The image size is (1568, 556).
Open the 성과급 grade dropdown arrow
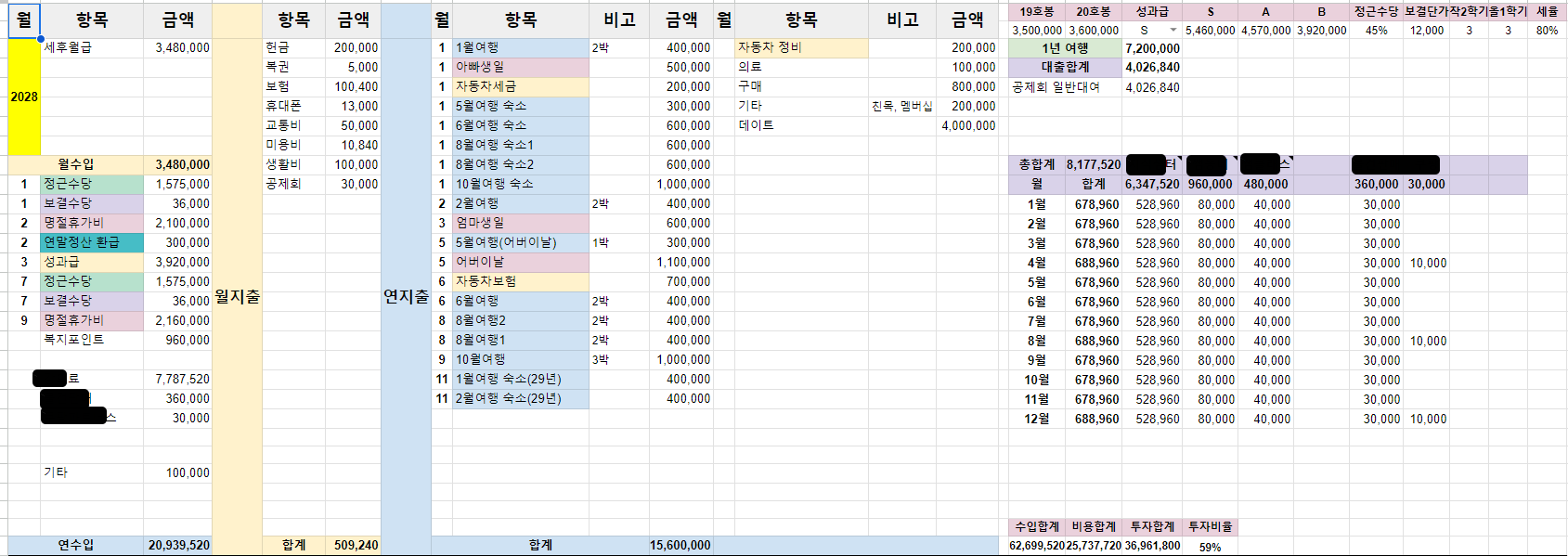click(1173, 31)
